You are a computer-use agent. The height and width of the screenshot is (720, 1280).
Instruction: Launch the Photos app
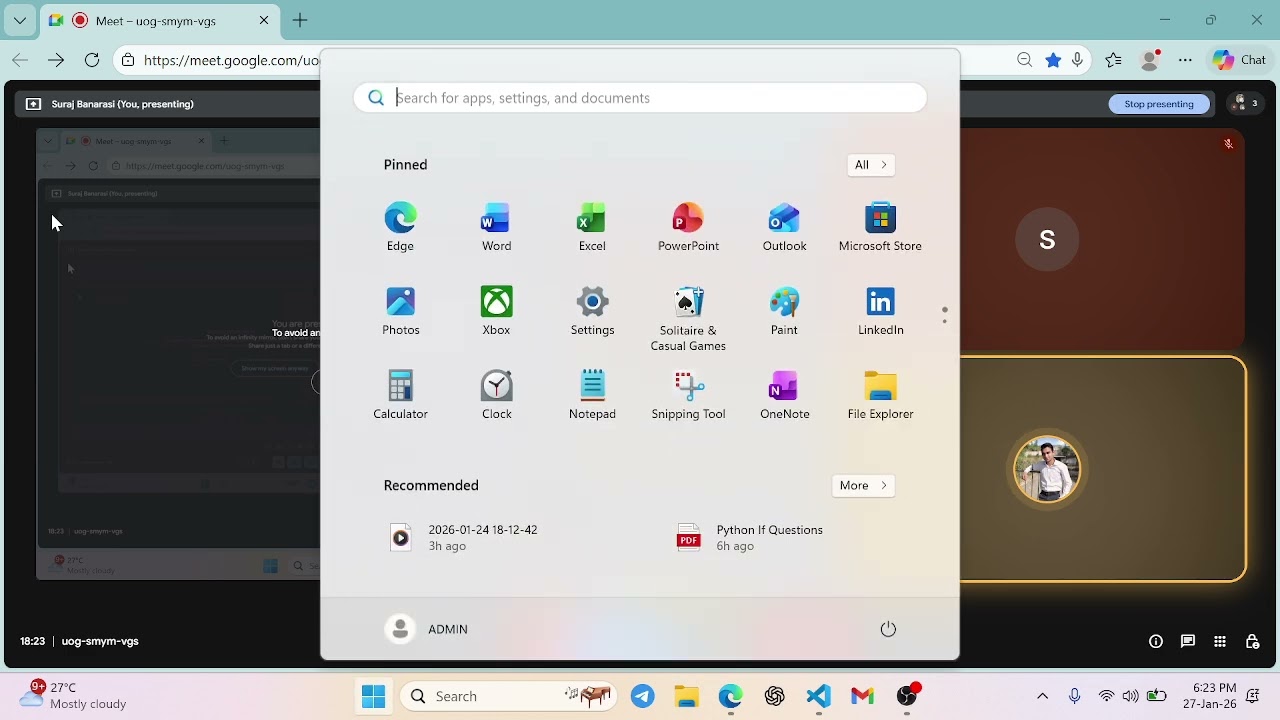point(400,311)
